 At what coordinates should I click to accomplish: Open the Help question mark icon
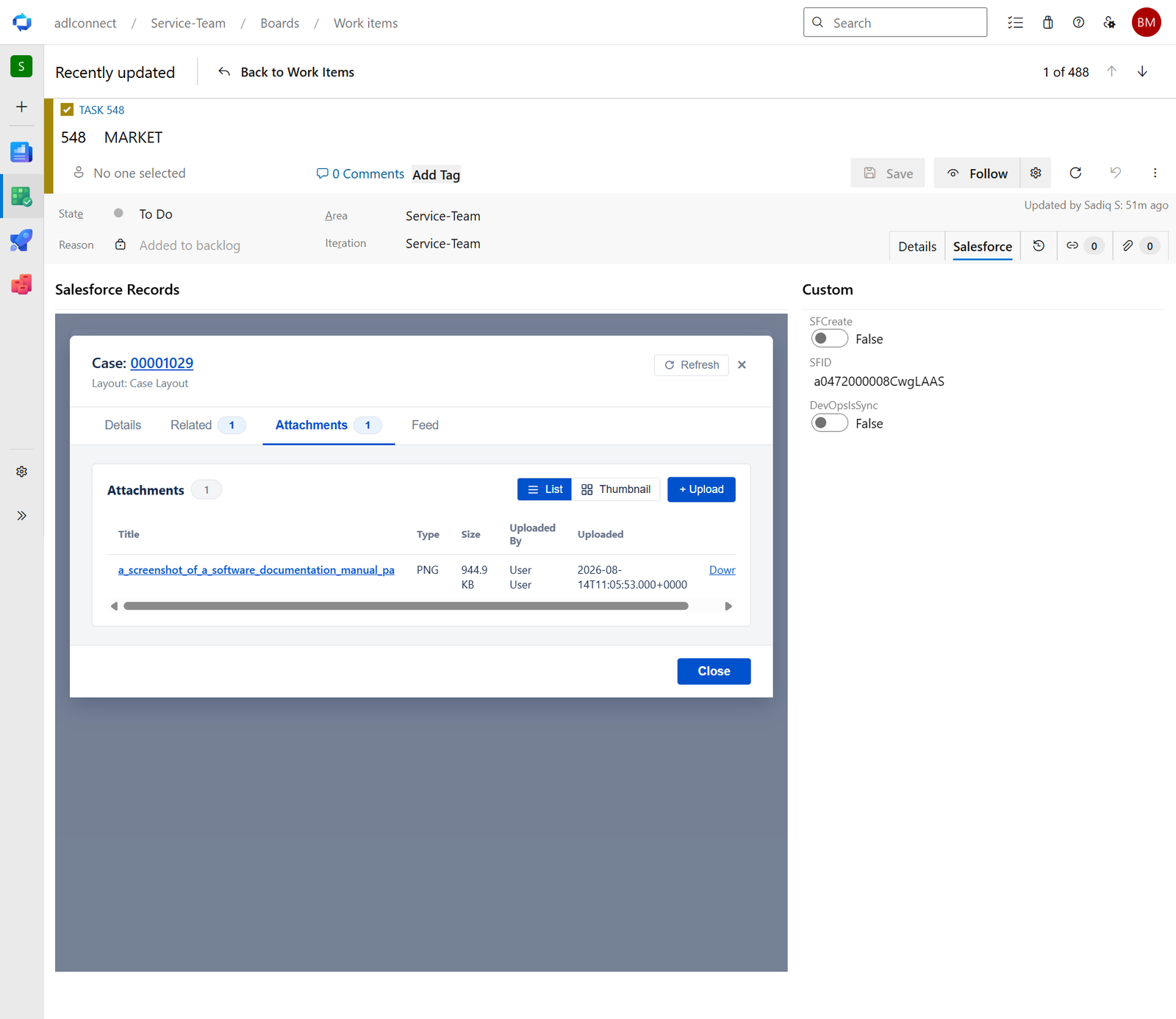[1078, 23]
